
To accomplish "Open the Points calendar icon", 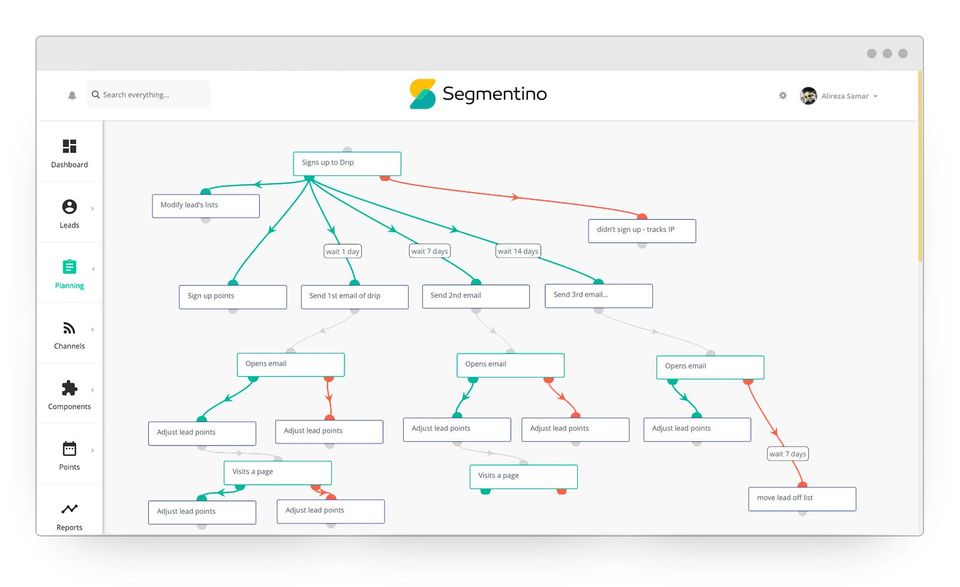I will click(69, 449).
